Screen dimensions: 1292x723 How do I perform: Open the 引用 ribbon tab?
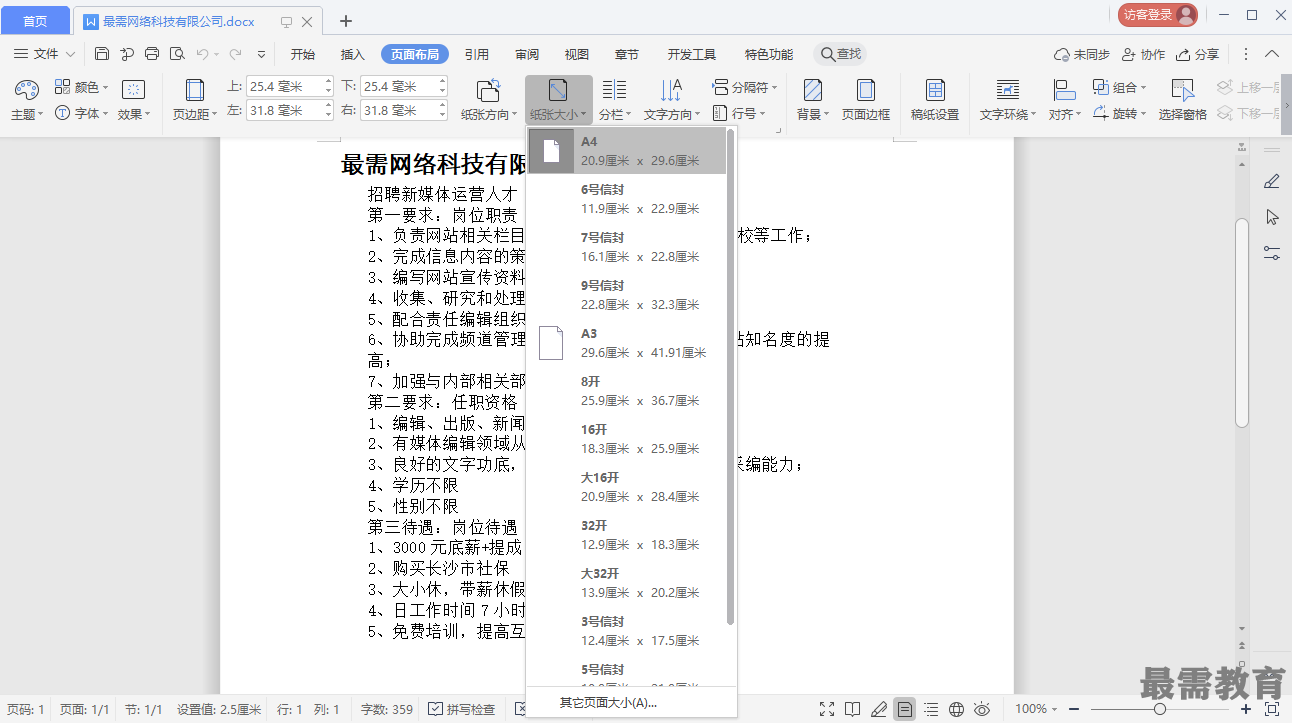pyautogui.click(x=477, y=54)
